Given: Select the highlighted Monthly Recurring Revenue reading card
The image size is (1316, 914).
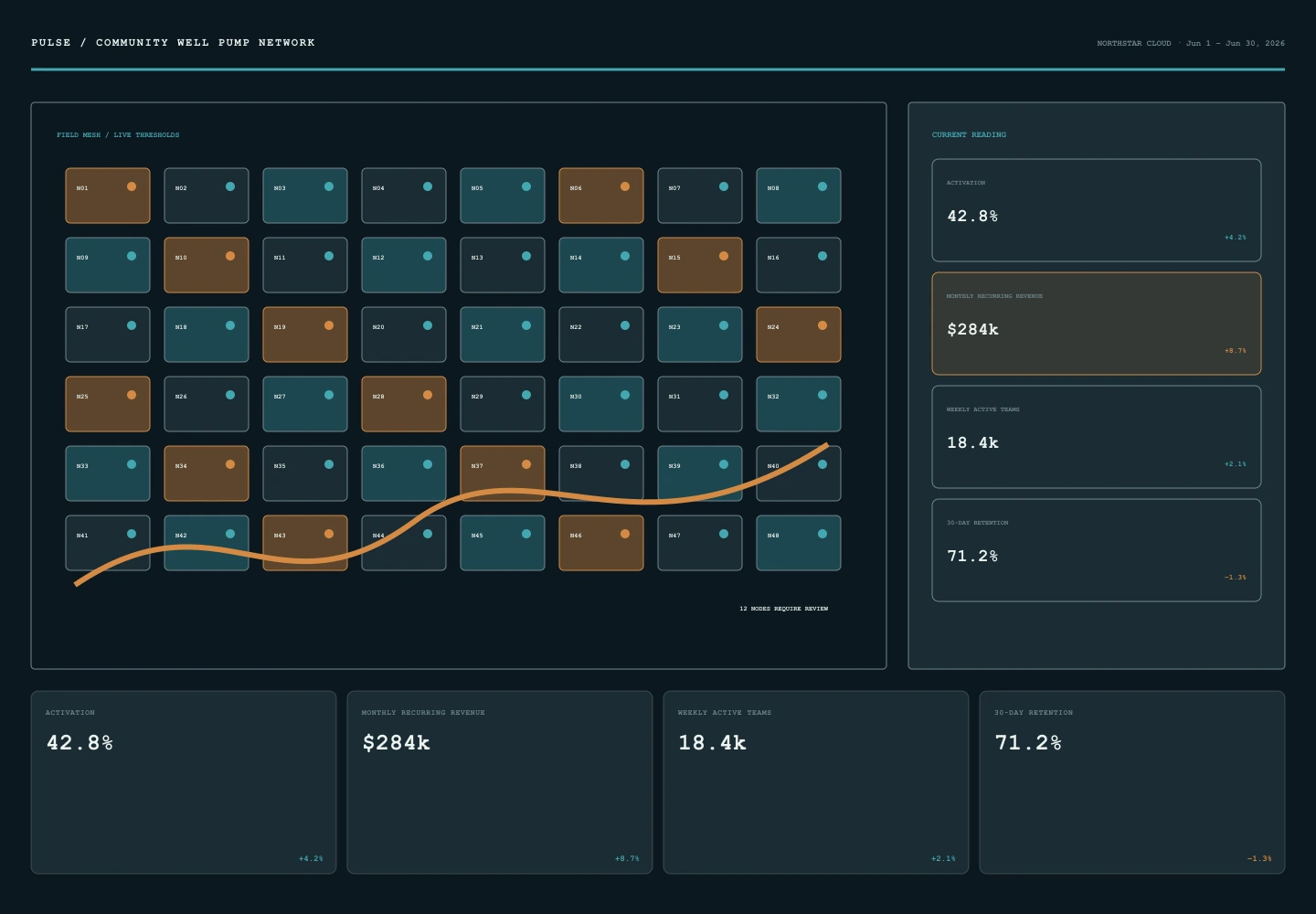Looking at the screenshot, I should coord(1097,324).
